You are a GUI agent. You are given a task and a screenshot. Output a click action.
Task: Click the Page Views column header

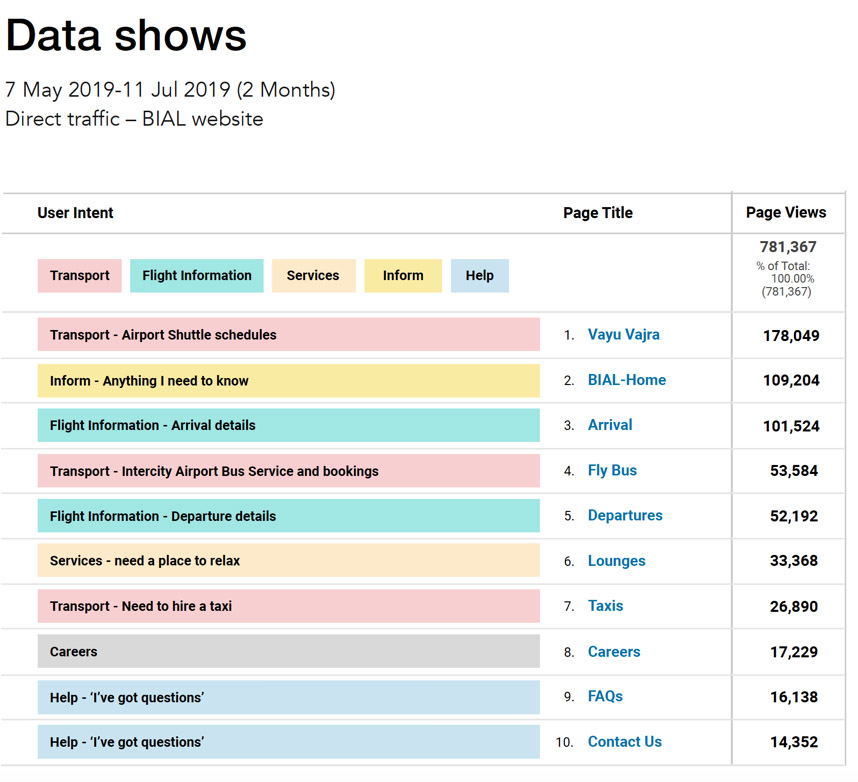[x=786, y=213]
